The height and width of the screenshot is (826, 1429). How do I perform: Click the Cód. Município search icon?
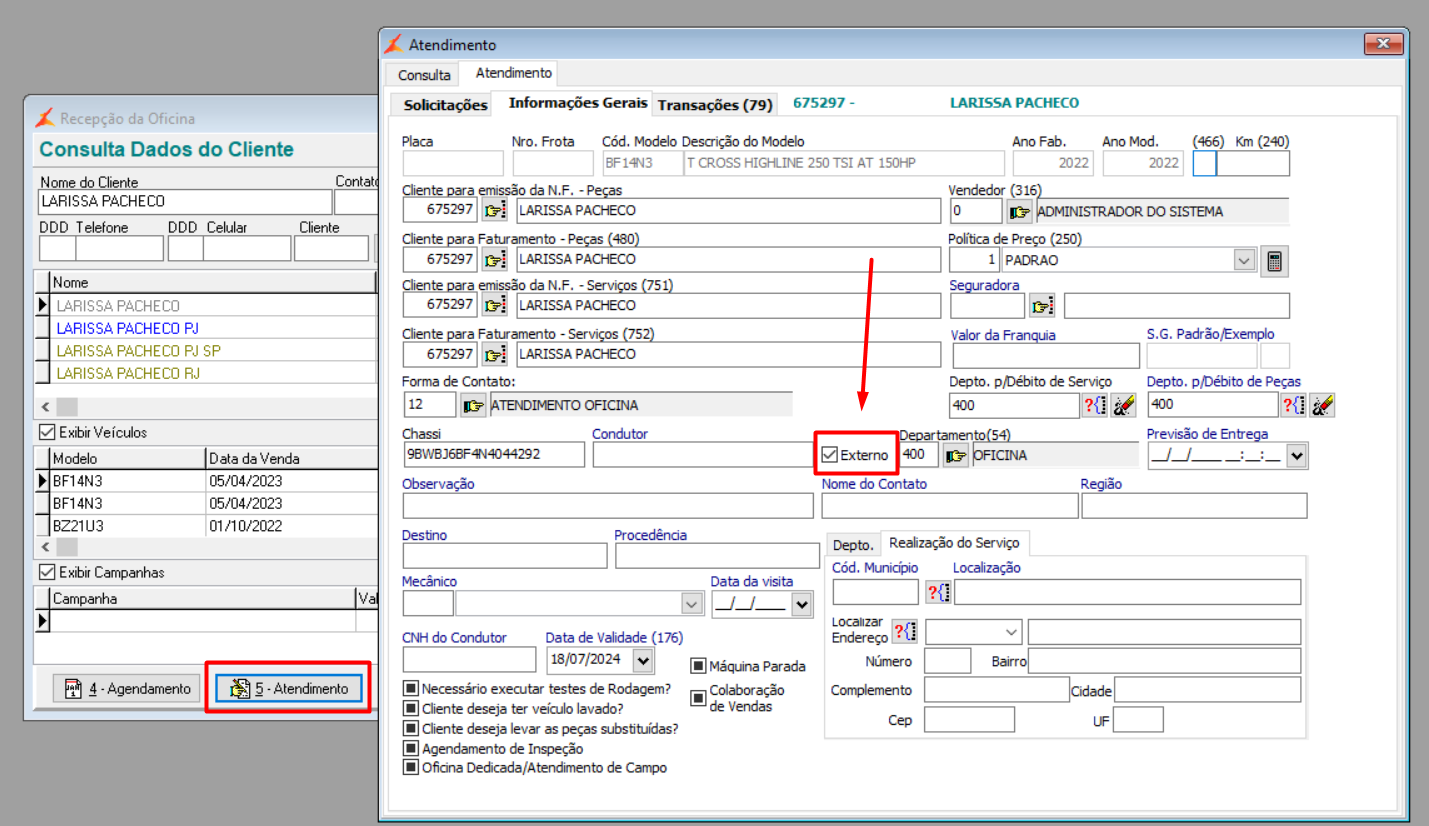click(938, 592)
